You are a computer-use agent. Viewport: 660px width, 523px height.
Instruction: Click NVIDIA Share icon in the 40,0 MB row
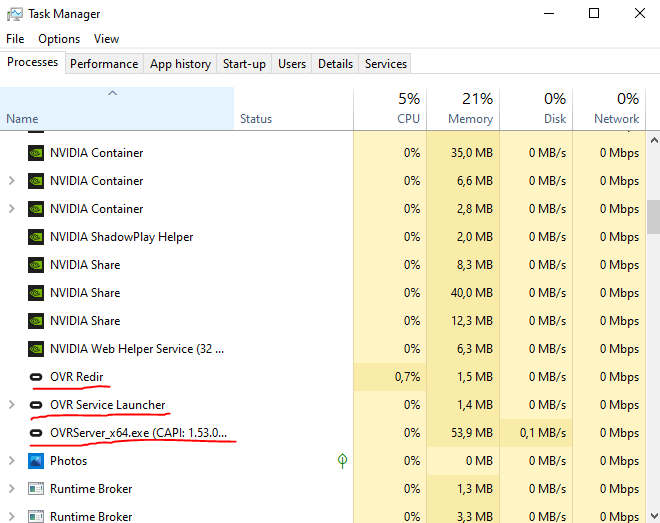point(36,293)
